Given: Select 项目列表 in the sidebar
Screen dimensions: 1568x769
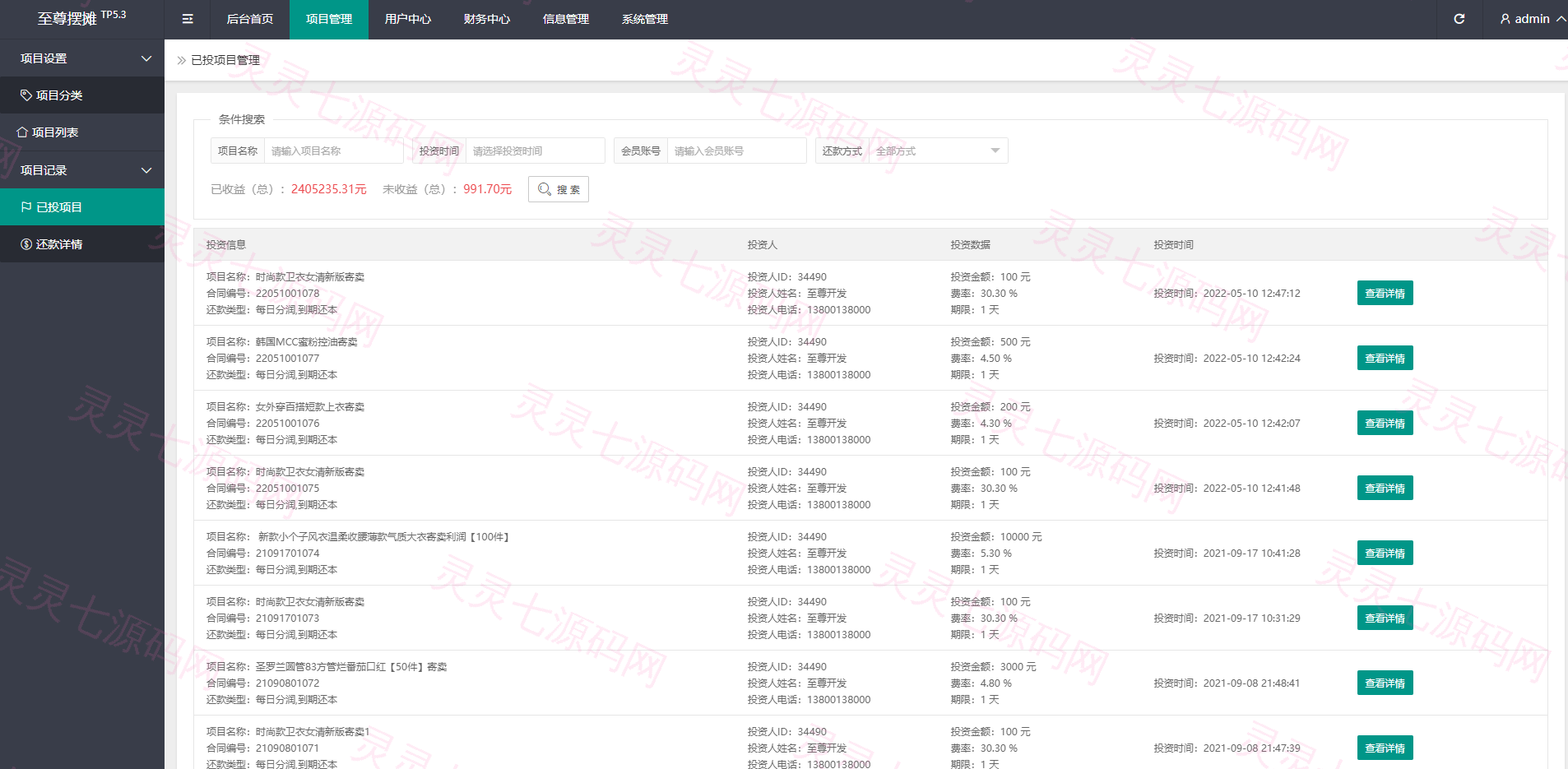Looking at the screenshot, I should coord(82,132).
